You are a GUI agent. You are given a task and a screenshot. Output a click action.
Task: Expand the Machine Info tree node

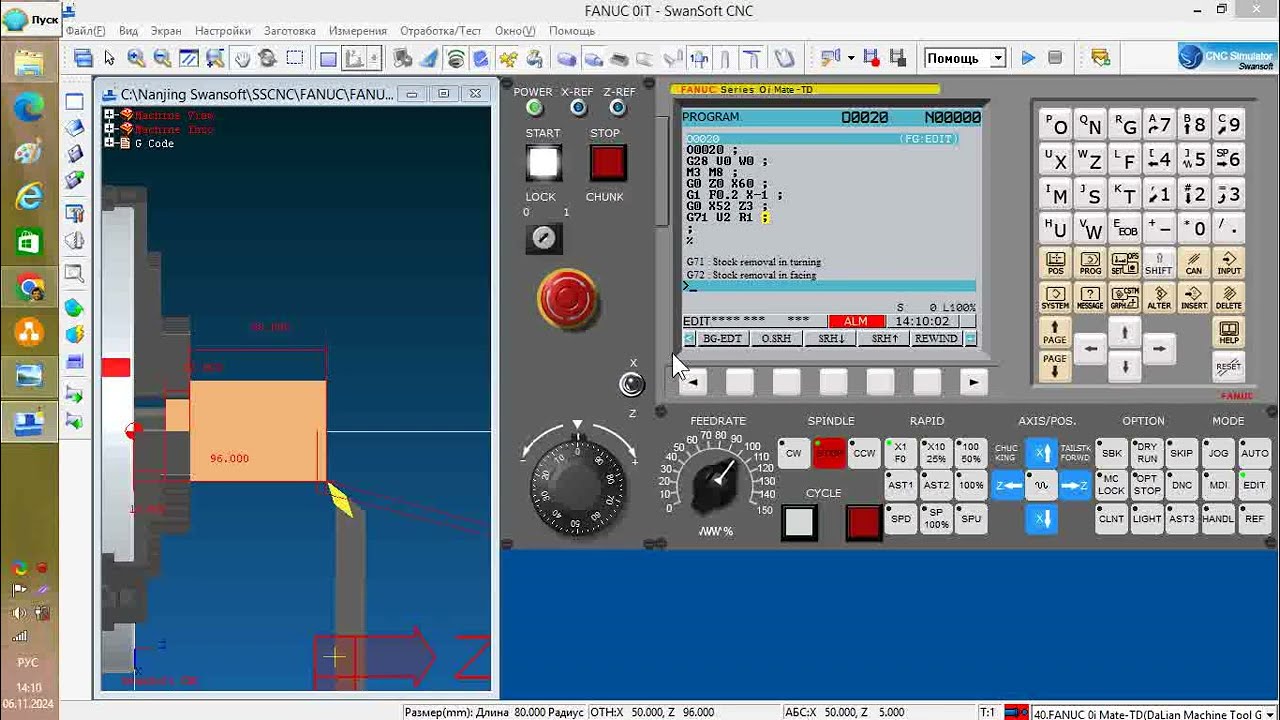tap(110, 129)
